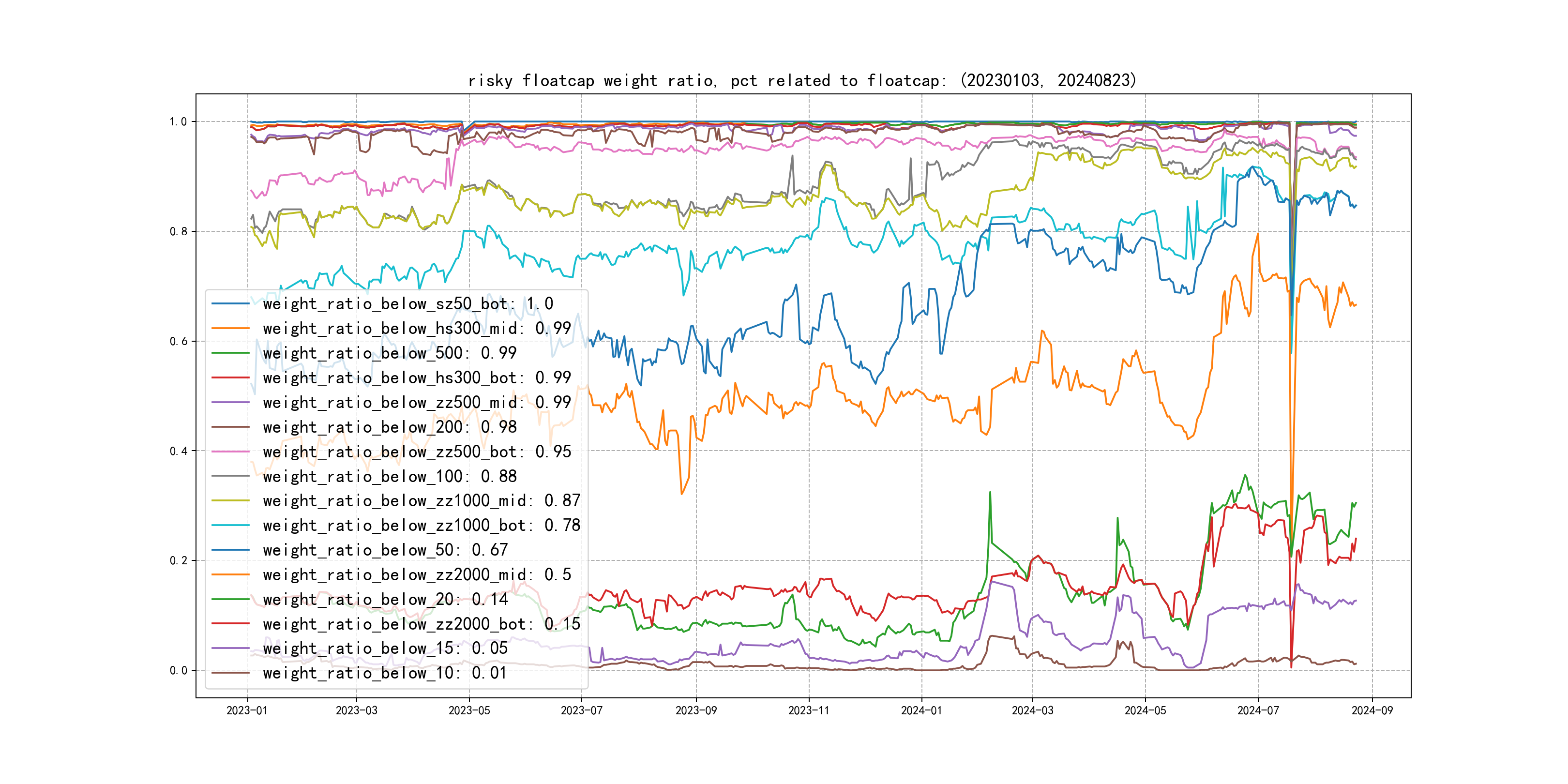Click legend label weight_ratio_below_10: 0.01

[x=385, y=673]
